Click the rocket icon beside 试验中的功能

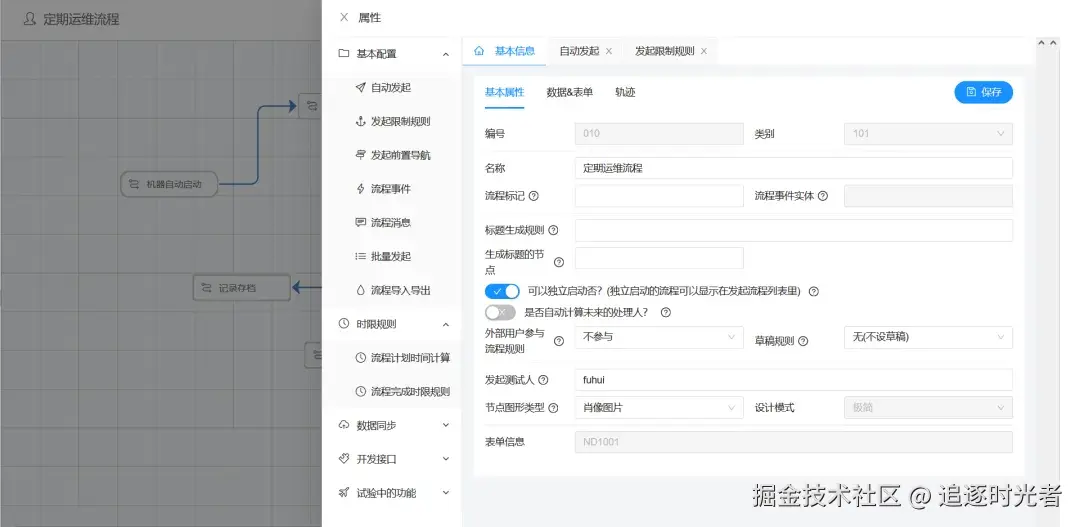(344, 493)
